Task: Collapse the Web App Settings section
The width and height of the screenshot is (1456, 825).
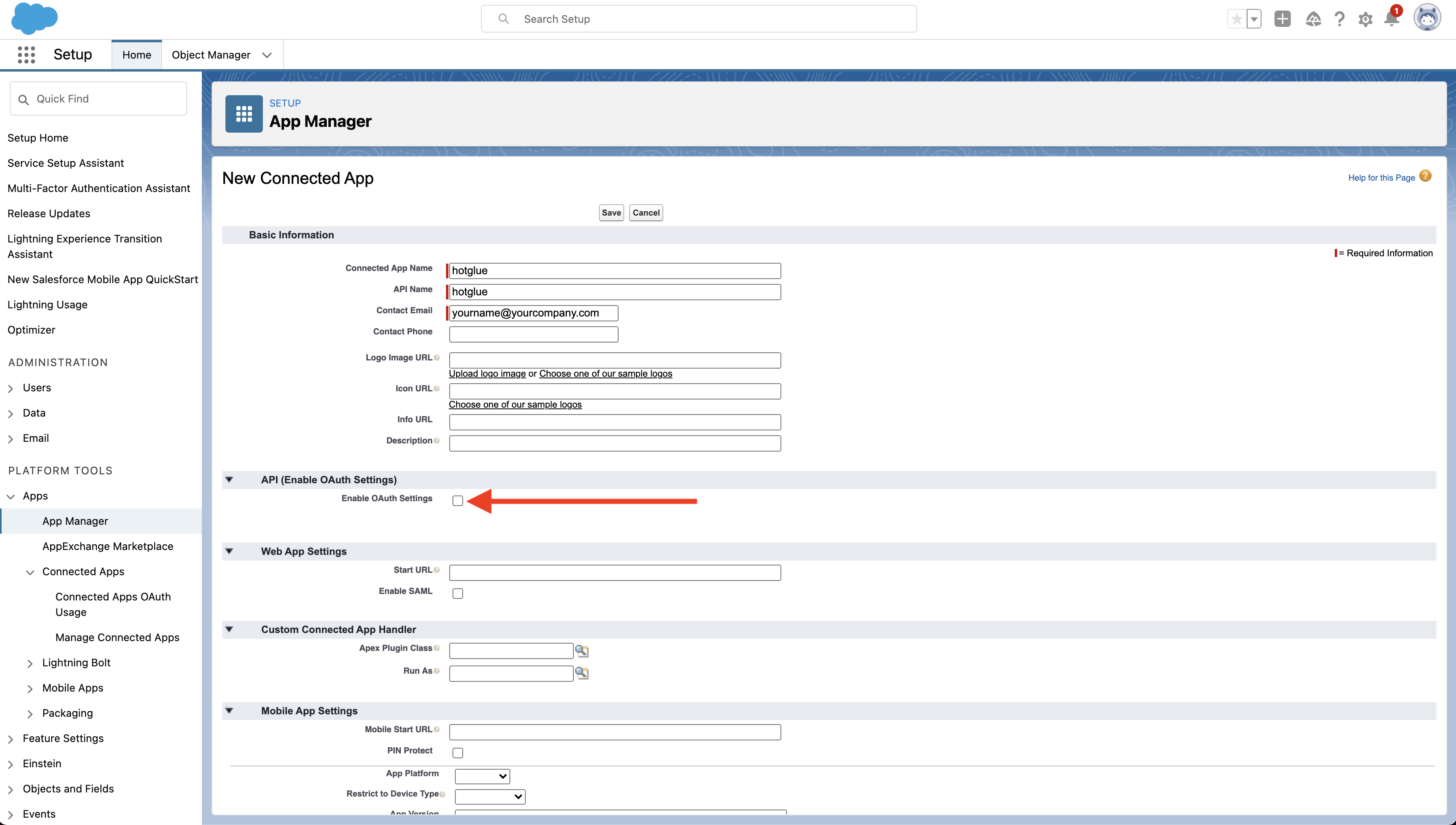Action: click(x=229, y=551)
